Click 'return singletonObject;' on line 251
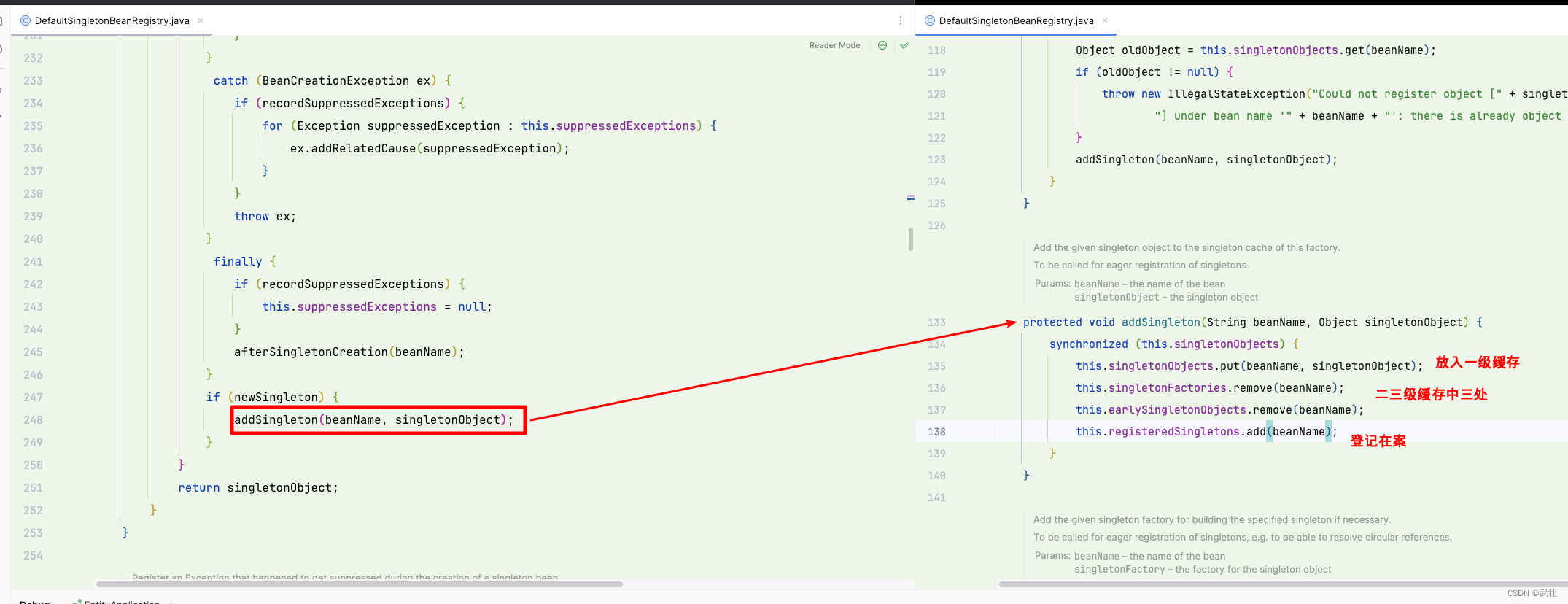 pos(258,488)
